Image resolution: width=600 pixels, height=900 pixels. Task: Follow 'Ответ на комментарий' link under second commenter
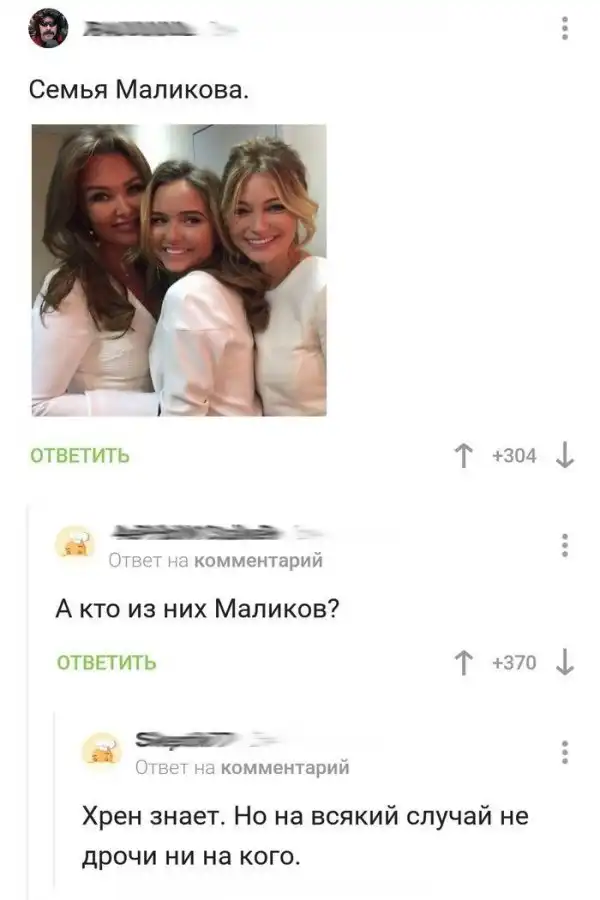click(216, 560)
